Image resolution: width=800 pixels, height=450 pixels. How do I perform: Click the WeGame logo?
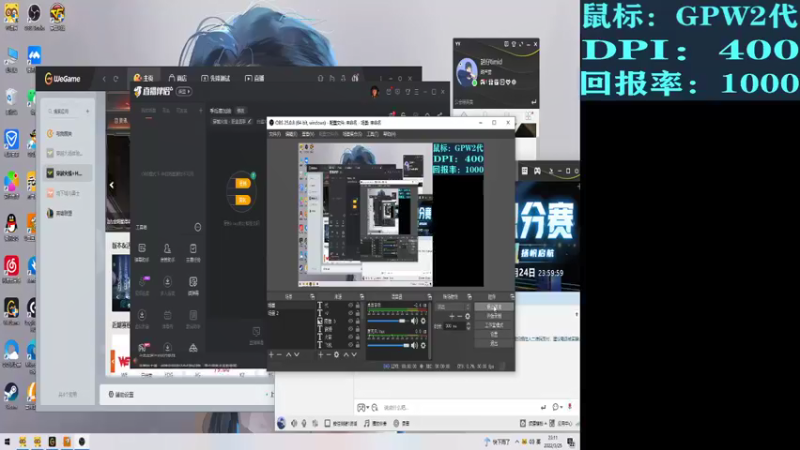coord(62,79)
